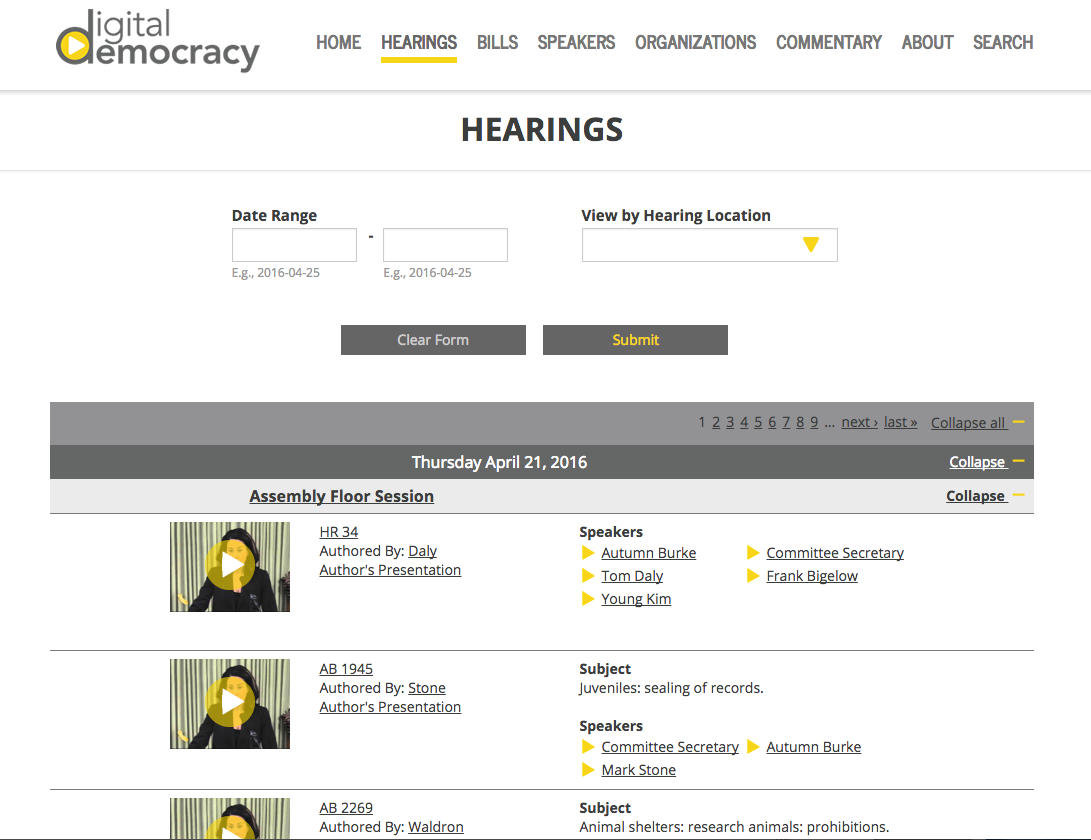Open the Assembly Floor Session link

[x=342, y=496]
